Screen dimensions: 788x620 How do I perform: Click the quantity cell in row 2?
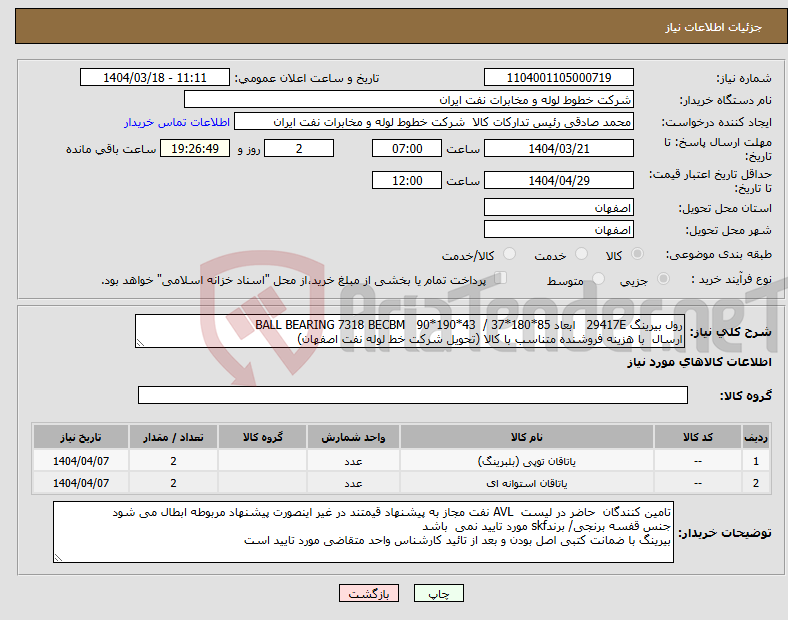pyautogui.click(x=173, y=483)
